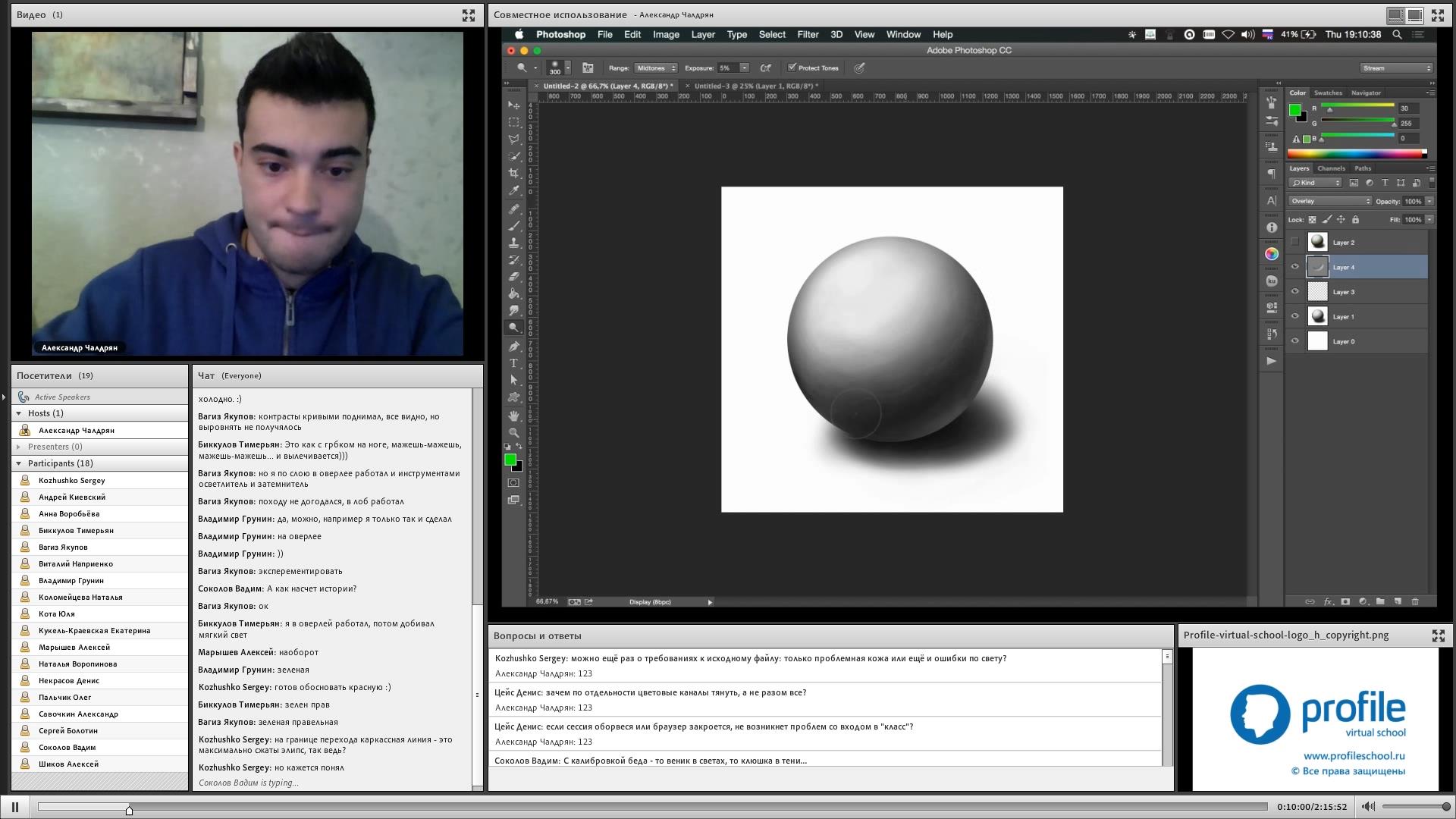Click the trash icon in Layers panel
1456x819 pixels.
coord(1415,601)
